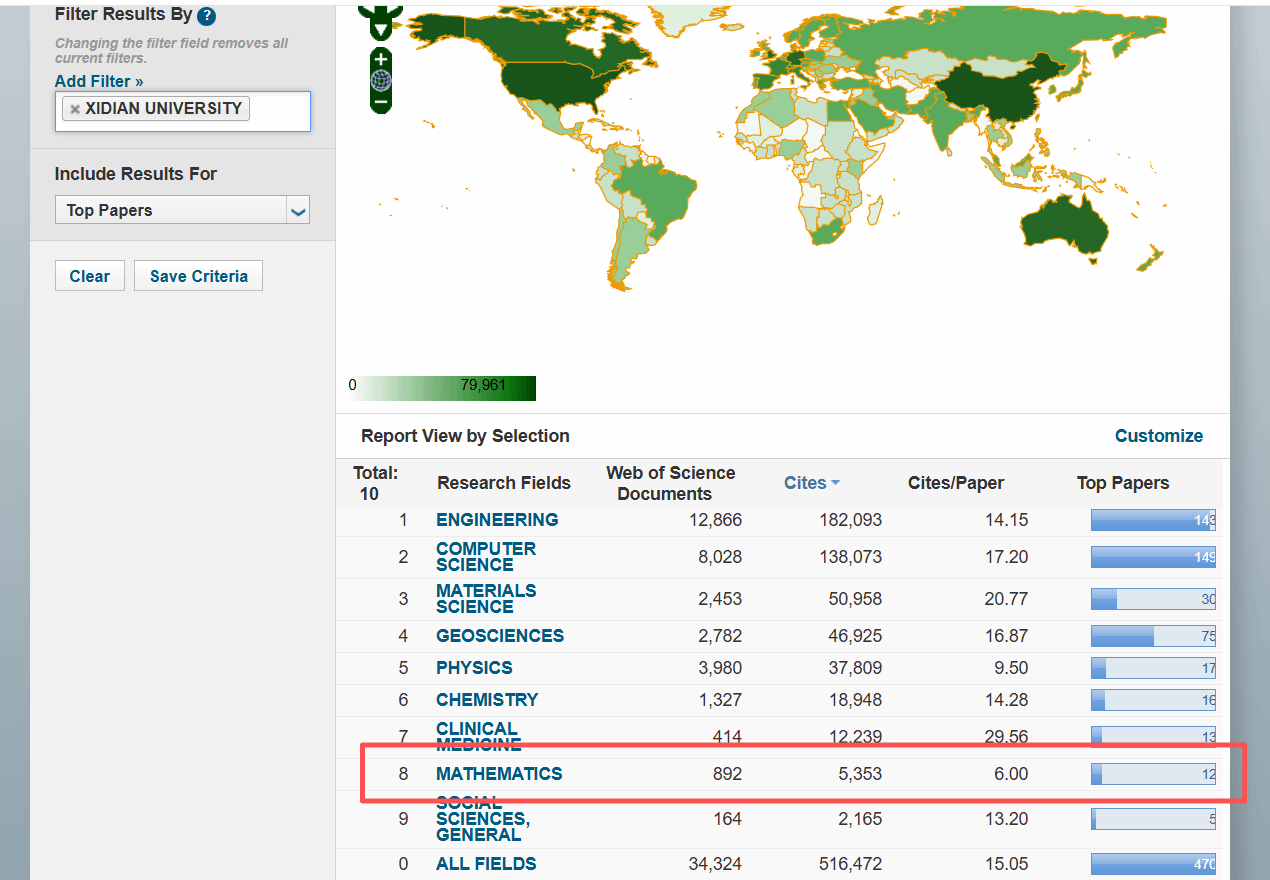Zoom in the world map
The image size is (1270, 880).
381,60
